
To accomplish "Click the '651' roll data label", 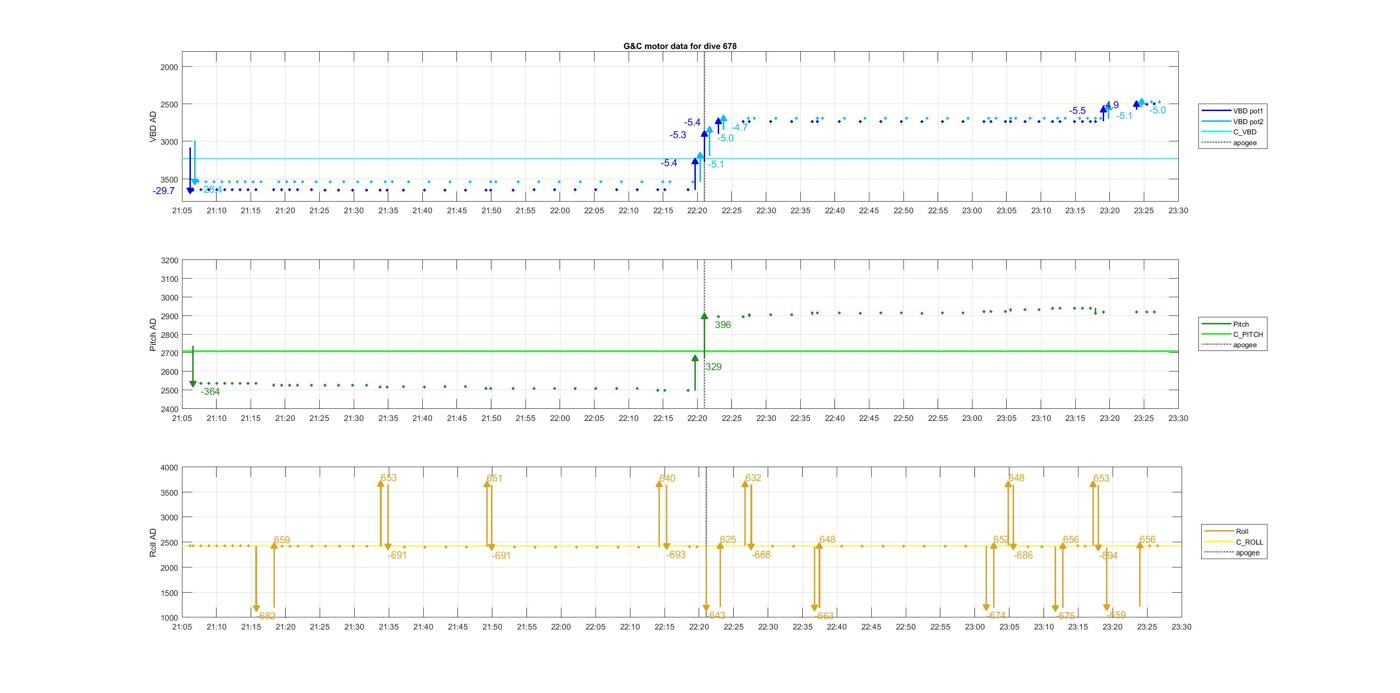I will (x=494, y=479).
